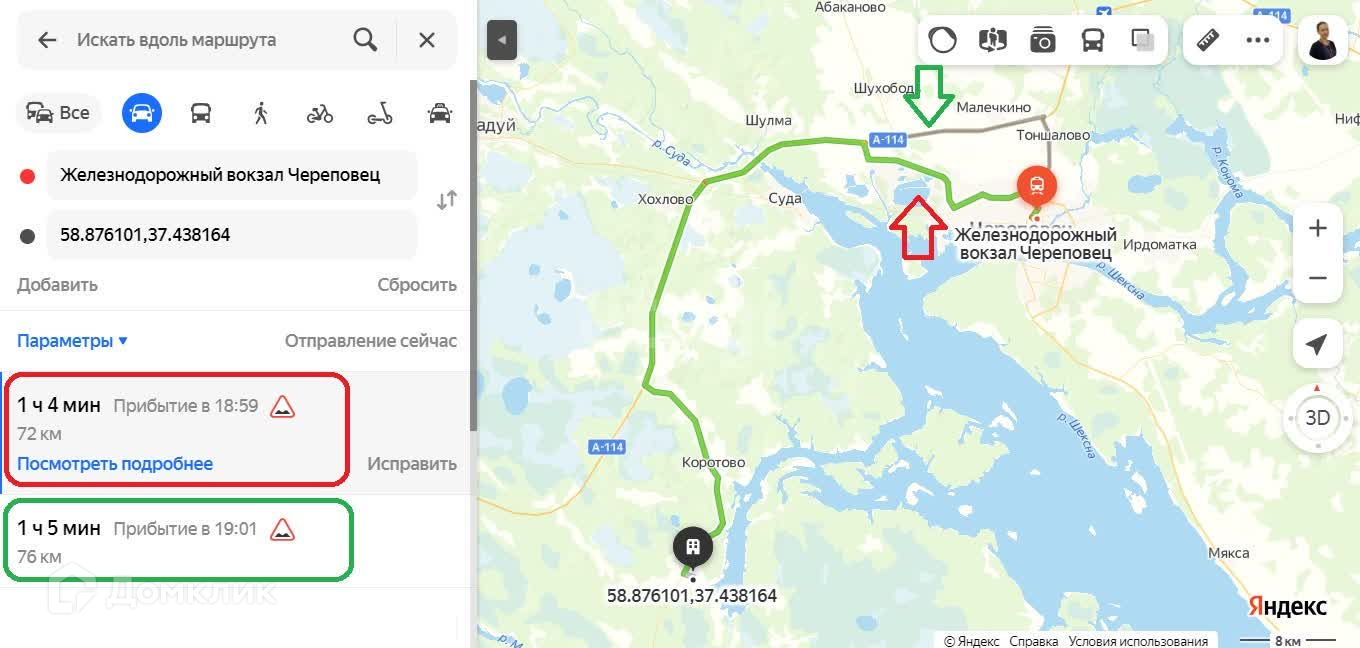Open the three-dots more tools menu

pos(1258,40)
